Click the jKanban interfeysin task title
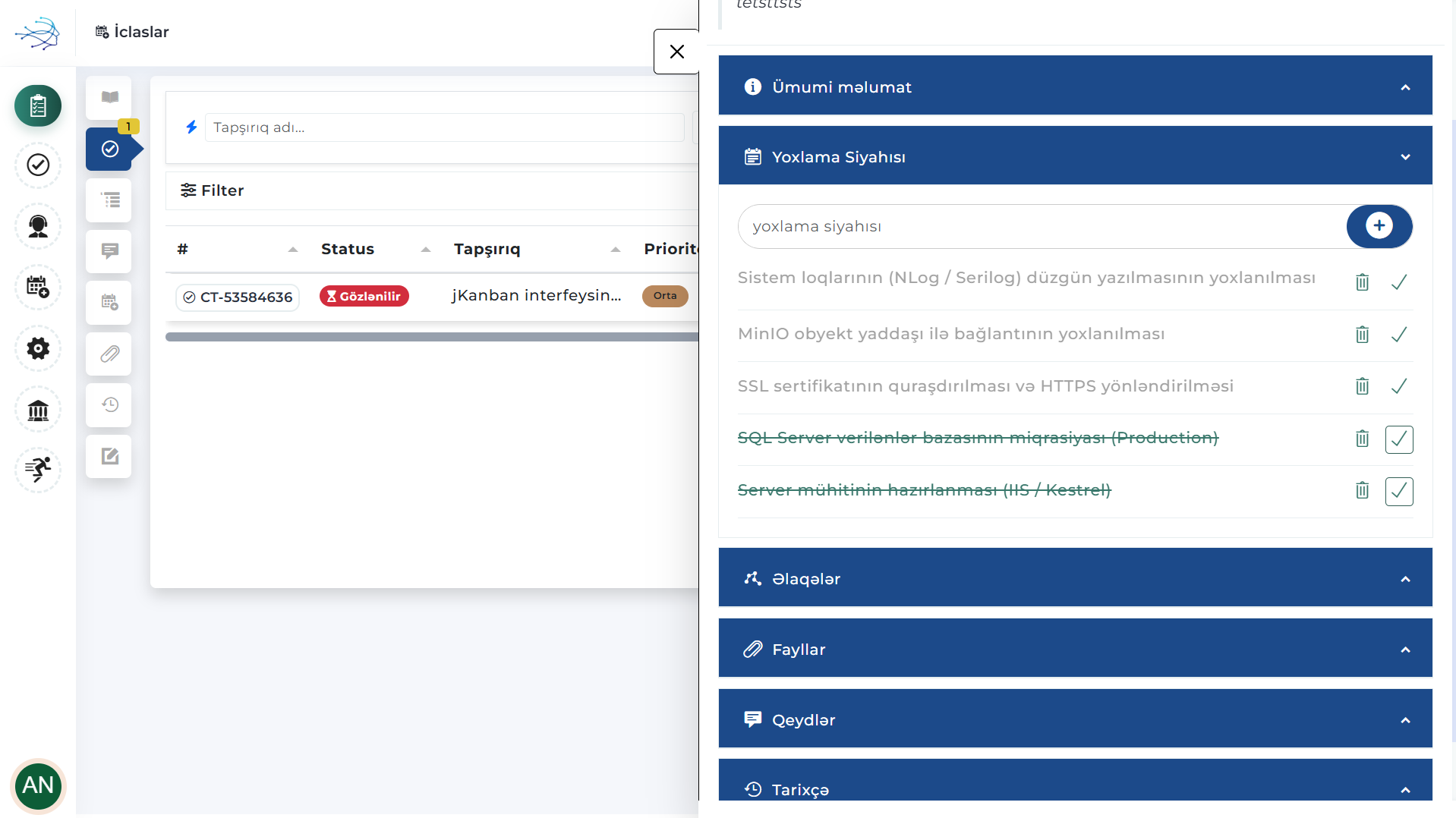This screenshot has width=1456, height=818. pos(537,296)
